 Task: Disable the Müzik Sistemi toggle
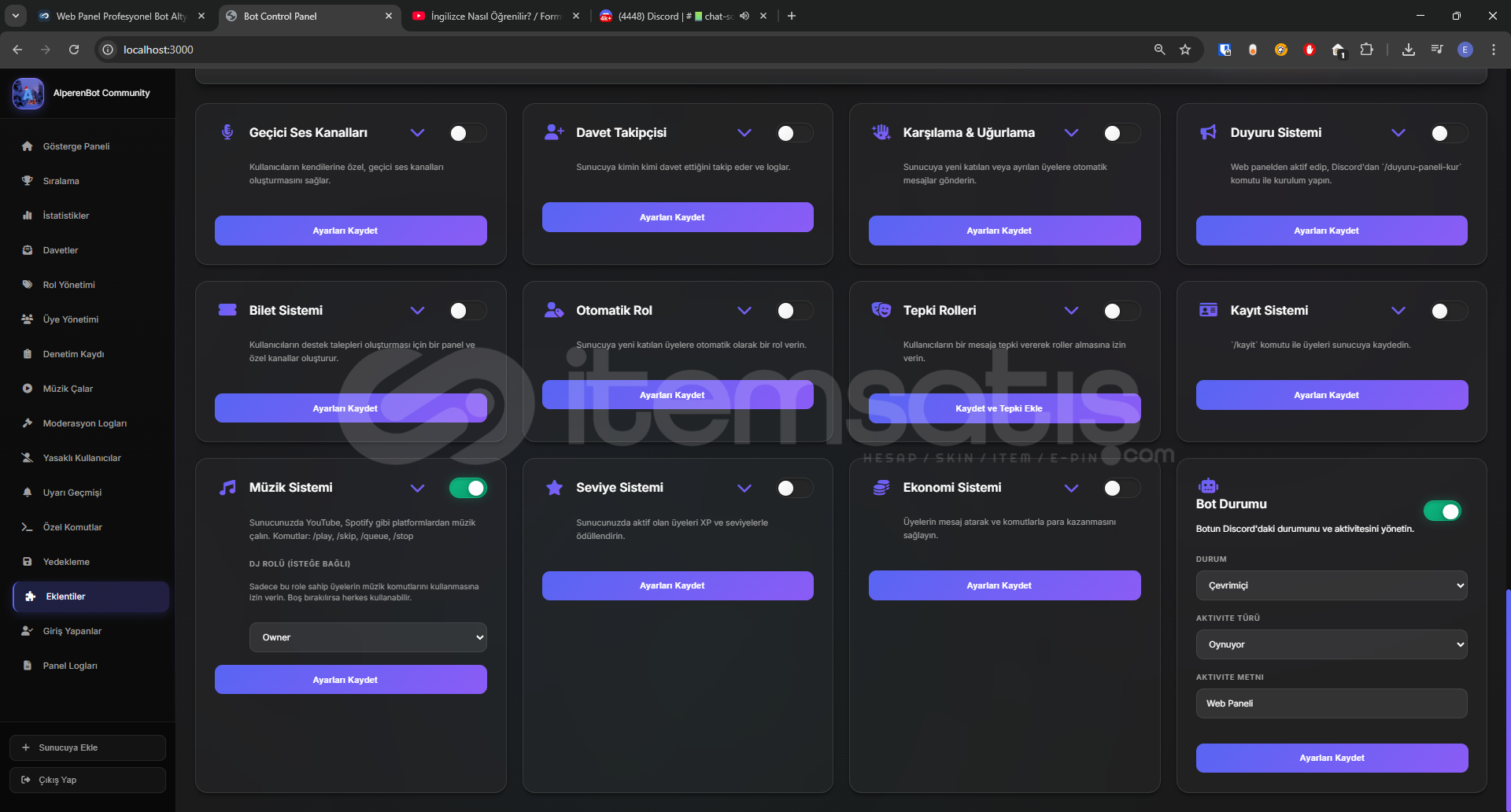[467, 489]
